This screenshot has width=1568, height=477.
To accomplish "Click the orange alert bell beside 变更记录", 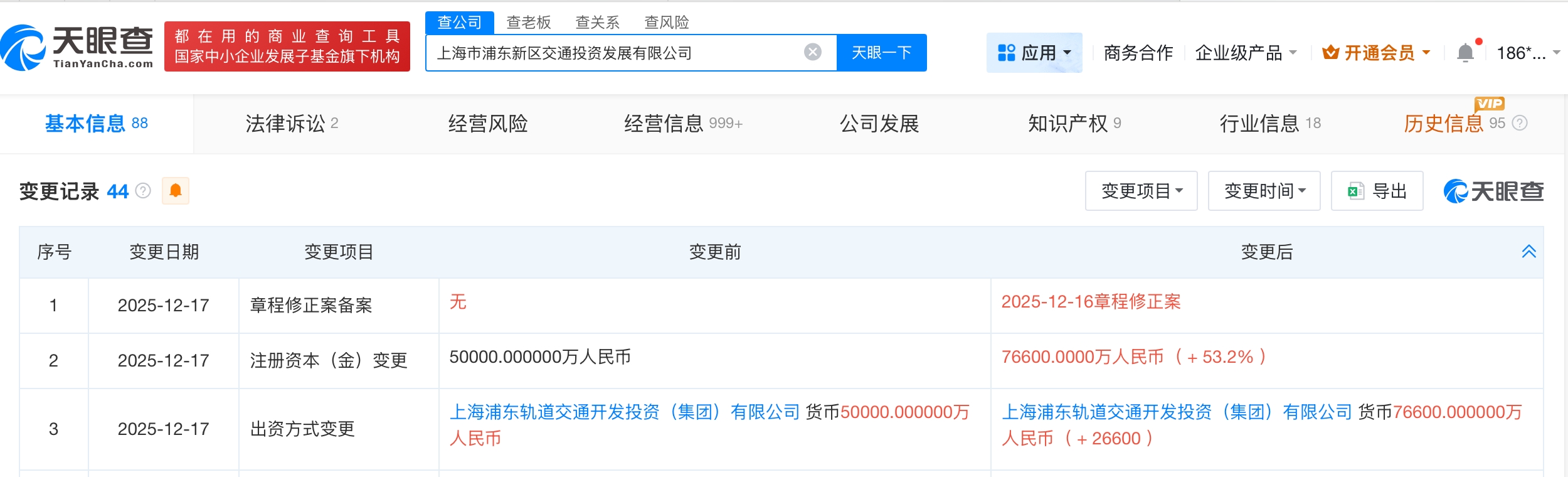I will (176, 191).
